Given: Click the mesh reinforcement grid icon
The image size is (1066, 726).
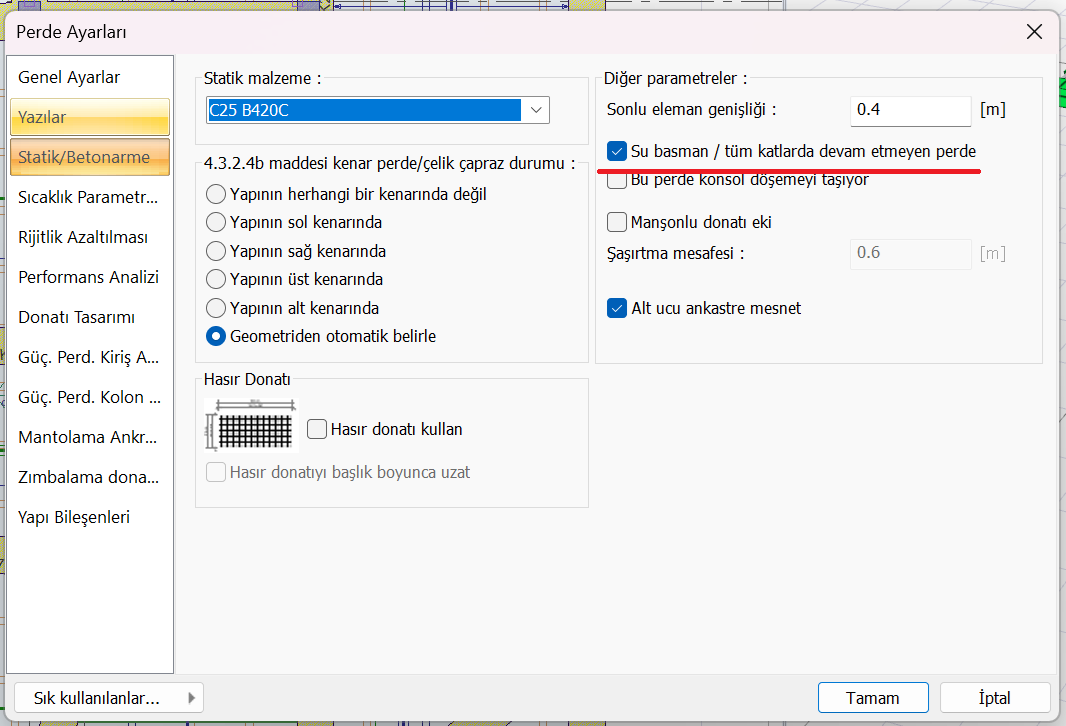Looking at the screenshot, I should (251, 426).
